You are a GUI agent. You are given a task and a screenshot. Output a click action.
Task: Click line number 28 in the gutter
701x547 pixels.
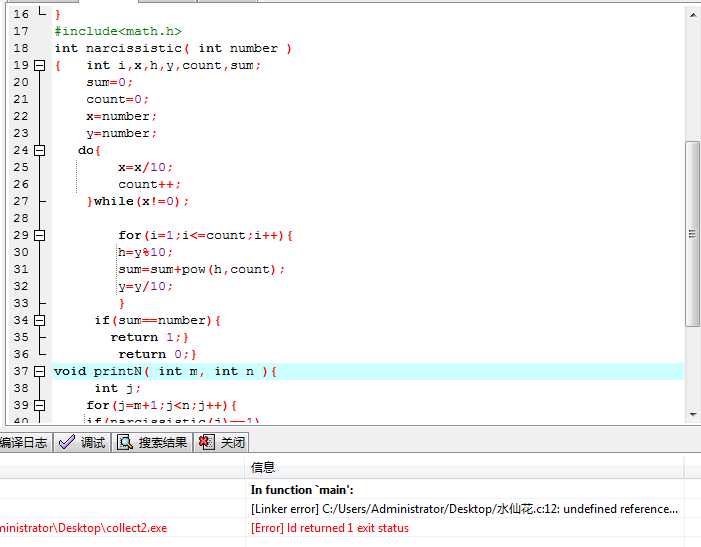[x=21, y=218]
